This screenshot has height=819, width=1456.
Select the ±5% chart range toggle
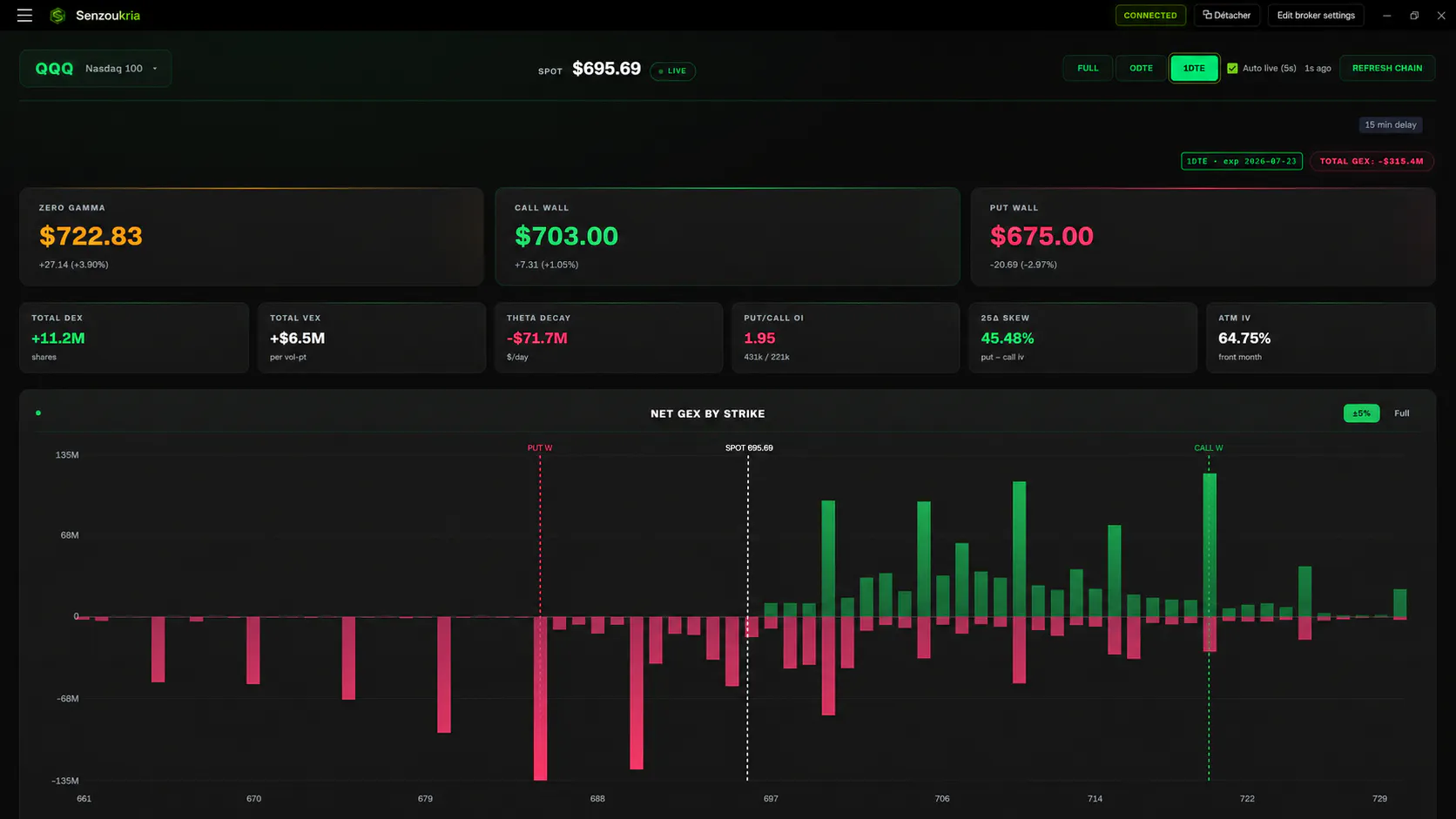pyautogui.click(x=1361, y=413)
